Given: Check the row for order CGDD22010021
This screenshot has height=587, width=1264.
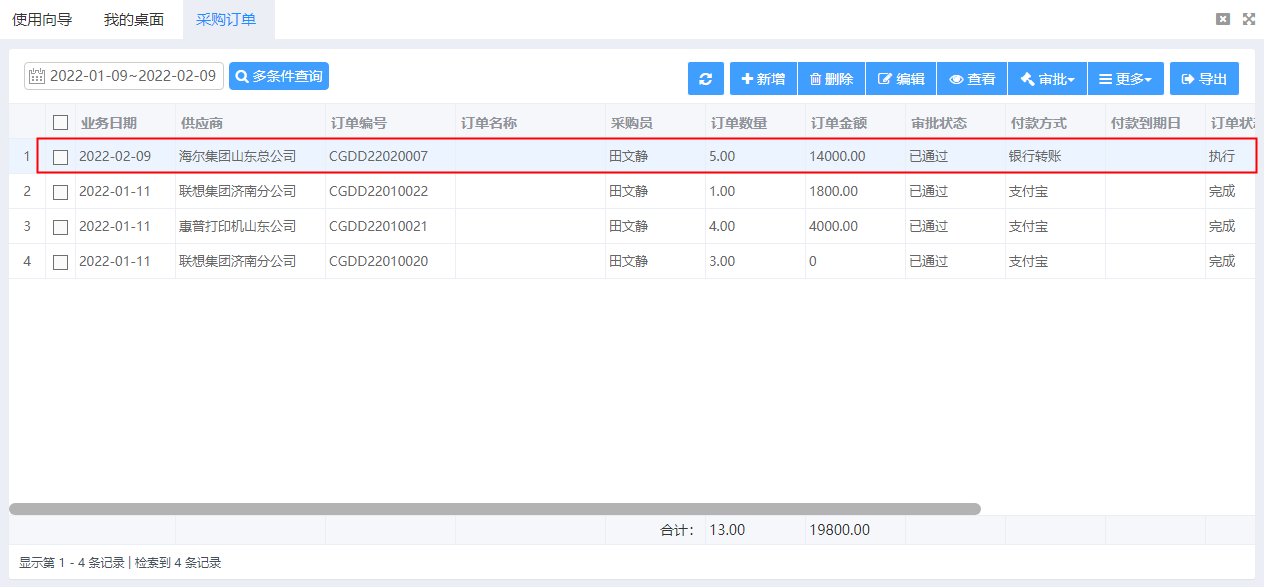Looking at the screenshot, I should 61,227.
